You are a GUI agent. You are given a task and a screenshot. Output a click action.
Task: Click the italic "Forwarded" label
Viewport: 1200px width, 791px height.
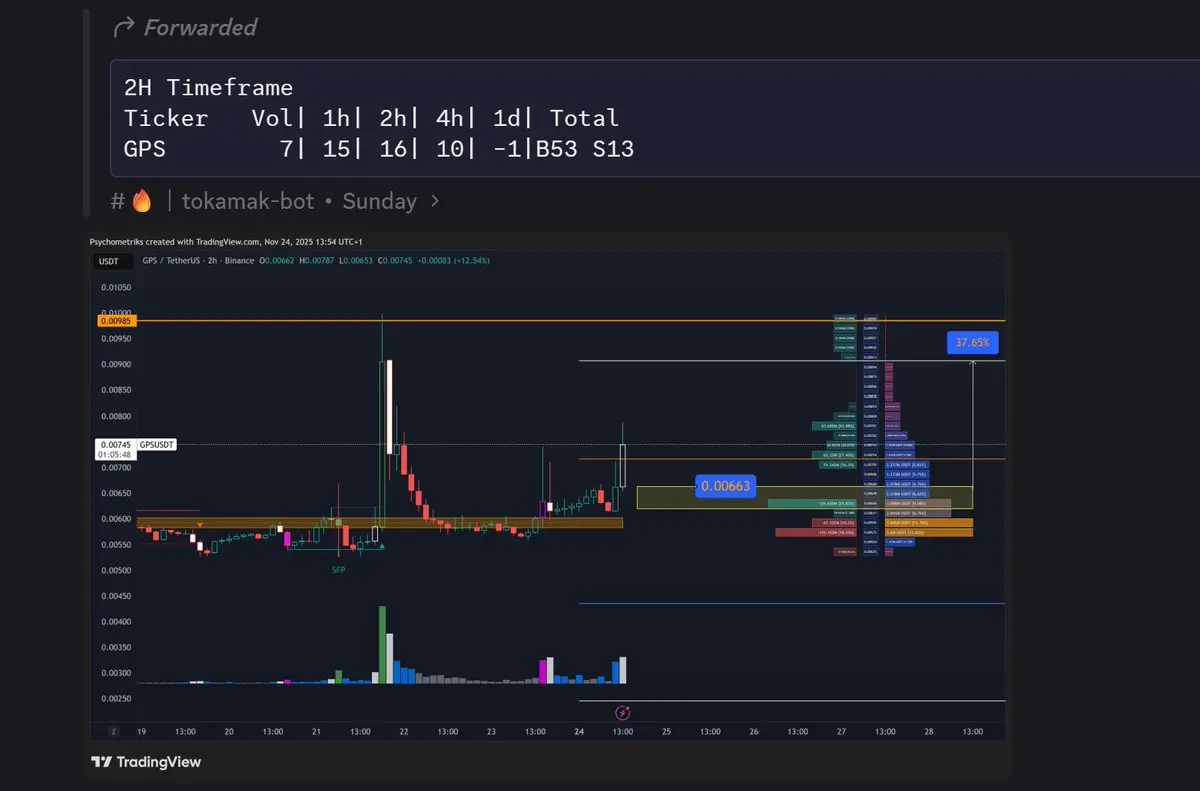coord(200,27)
